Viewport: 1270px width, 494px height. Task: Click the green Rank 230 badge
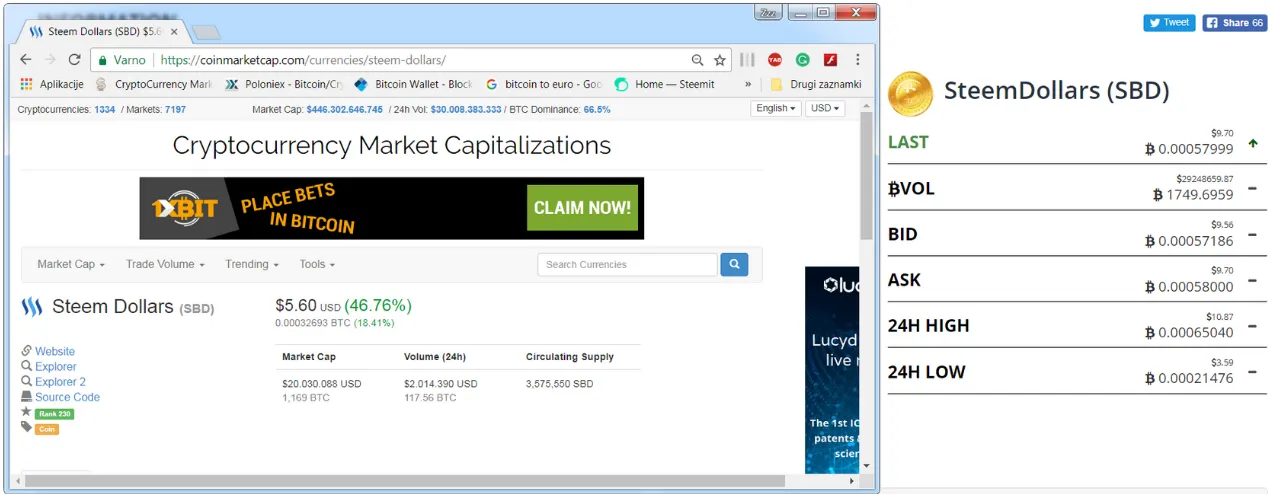[x=54, y=413]
